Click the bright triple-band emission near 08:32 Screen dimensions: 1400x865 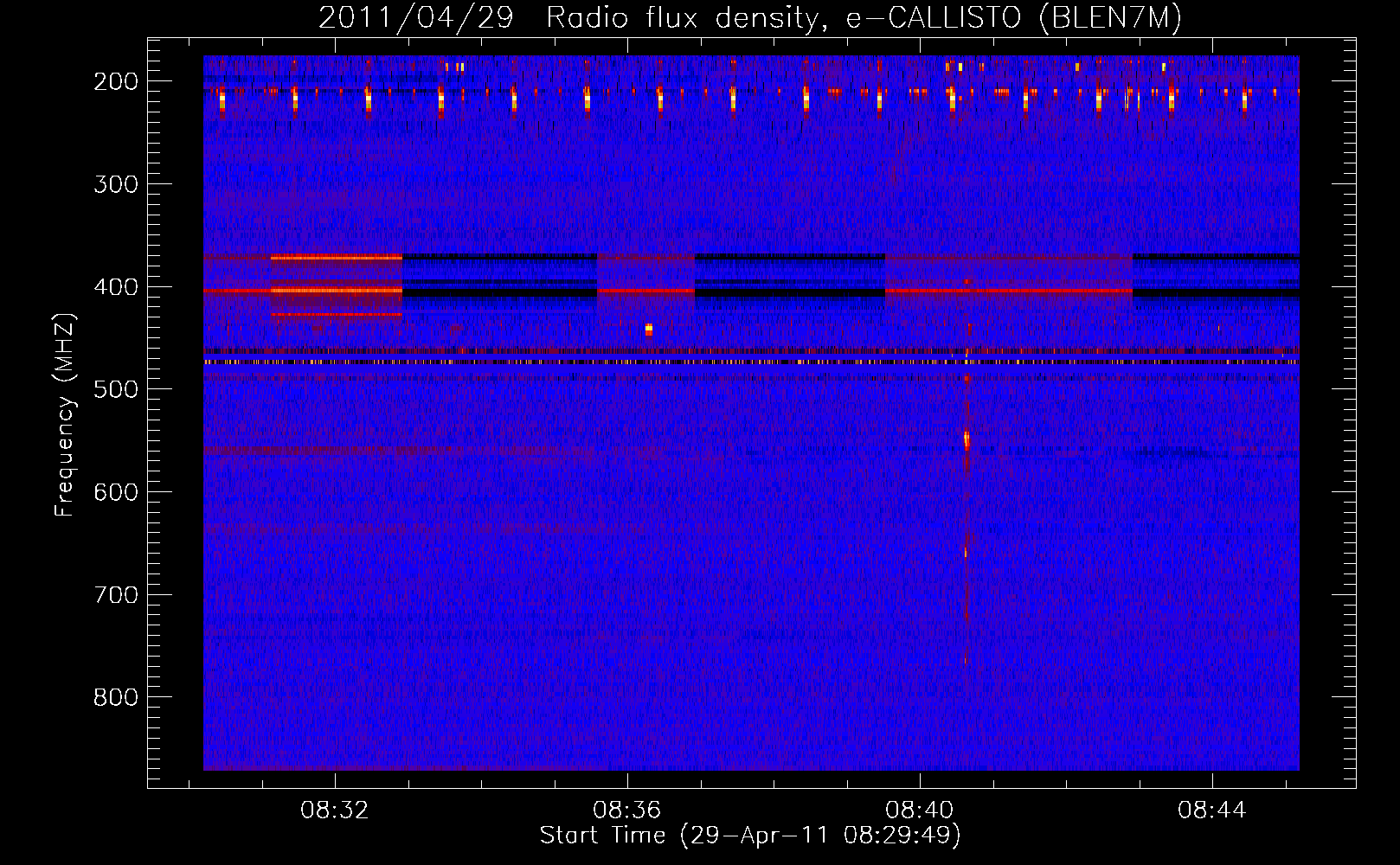coord(337,286)
